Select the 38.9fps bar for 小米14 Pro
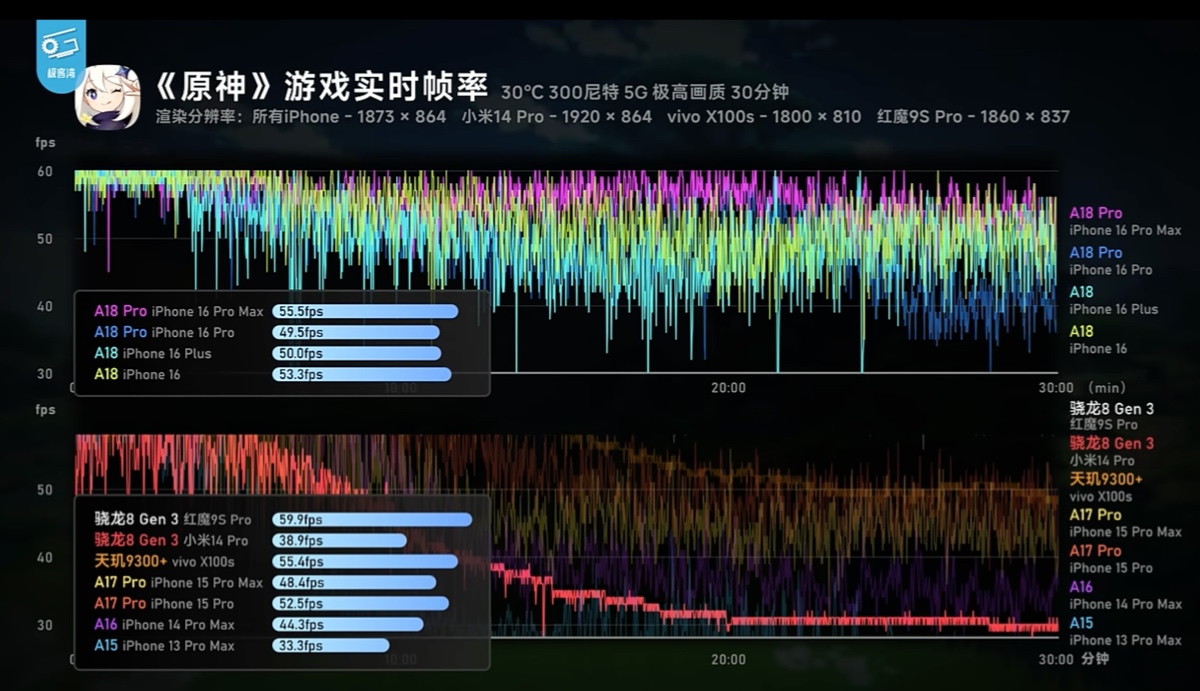The width and height of the screenshot is (1200, 691). pyautogui.click(x=339, y=541)
